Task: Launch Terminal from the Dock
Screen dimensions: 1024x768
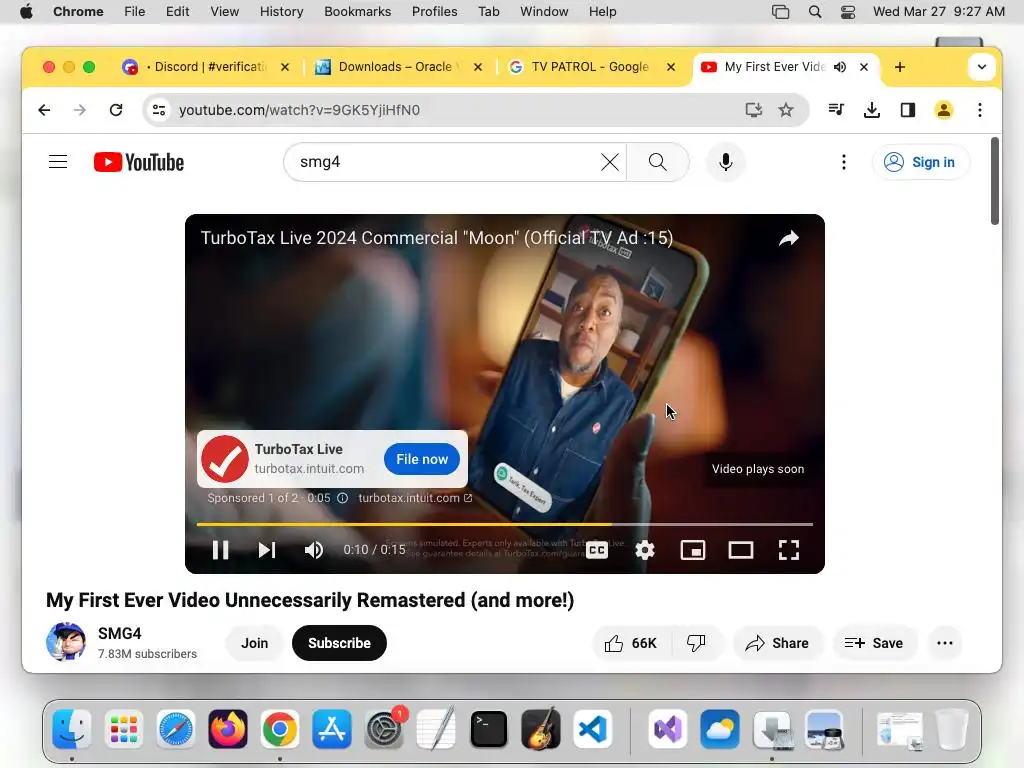Action: [x=488, y=729]
